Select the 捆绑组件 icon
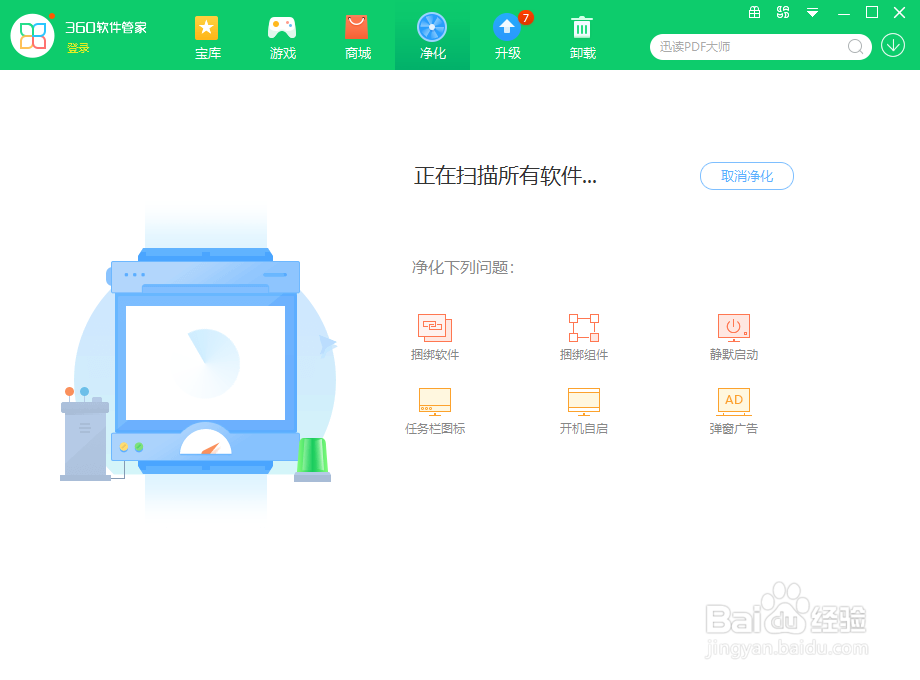The width and height of the screenshot is (920, 680). tap(583, 325)
